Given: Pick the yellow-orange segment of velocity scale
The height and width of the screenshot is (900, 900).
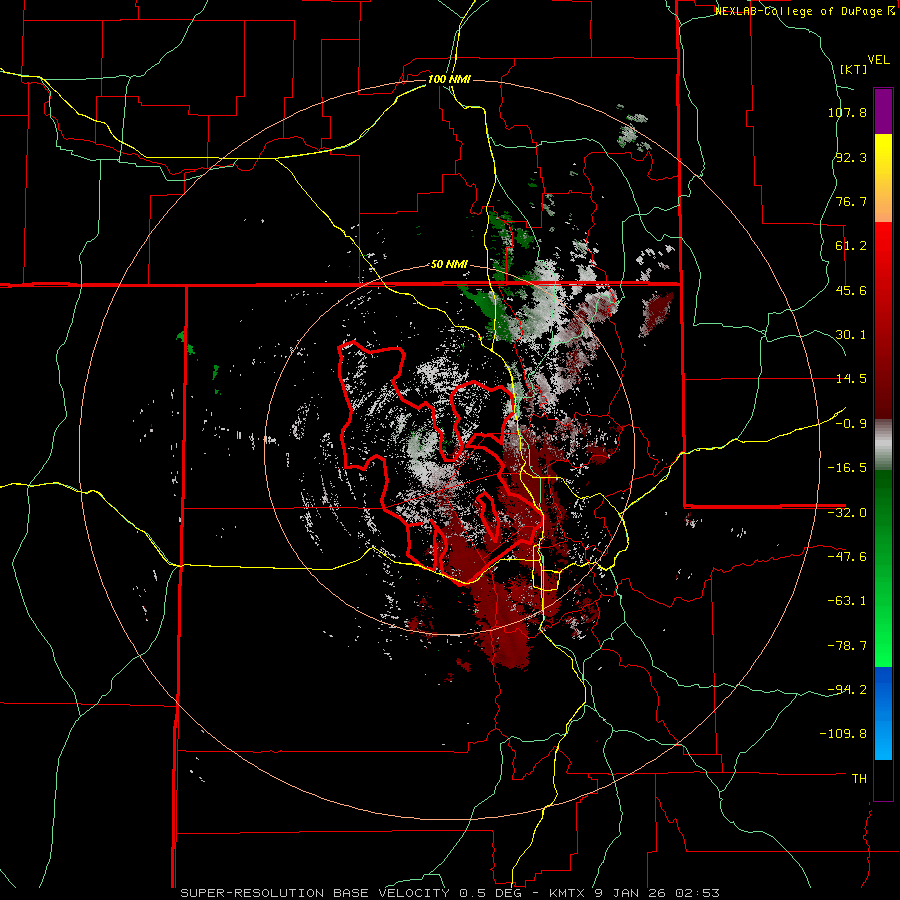Looking at the screenshot, I should (883, 178).
